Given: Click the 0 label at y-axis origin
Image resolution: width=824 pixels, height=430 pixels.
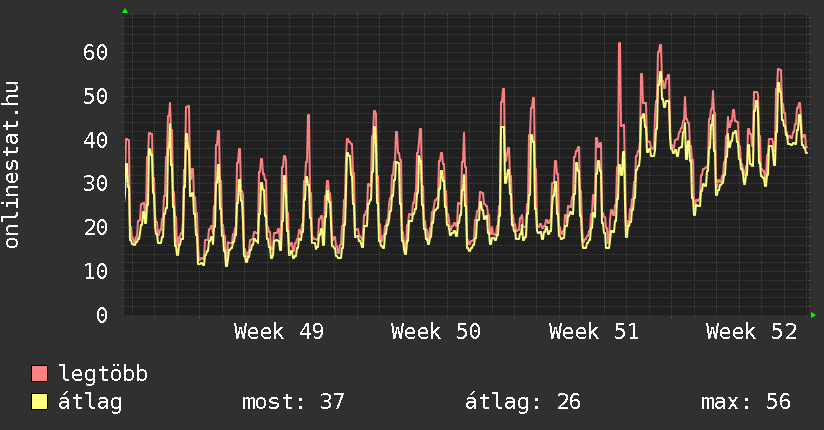Looking at the screenshot, I should click(x=101, y=315).
